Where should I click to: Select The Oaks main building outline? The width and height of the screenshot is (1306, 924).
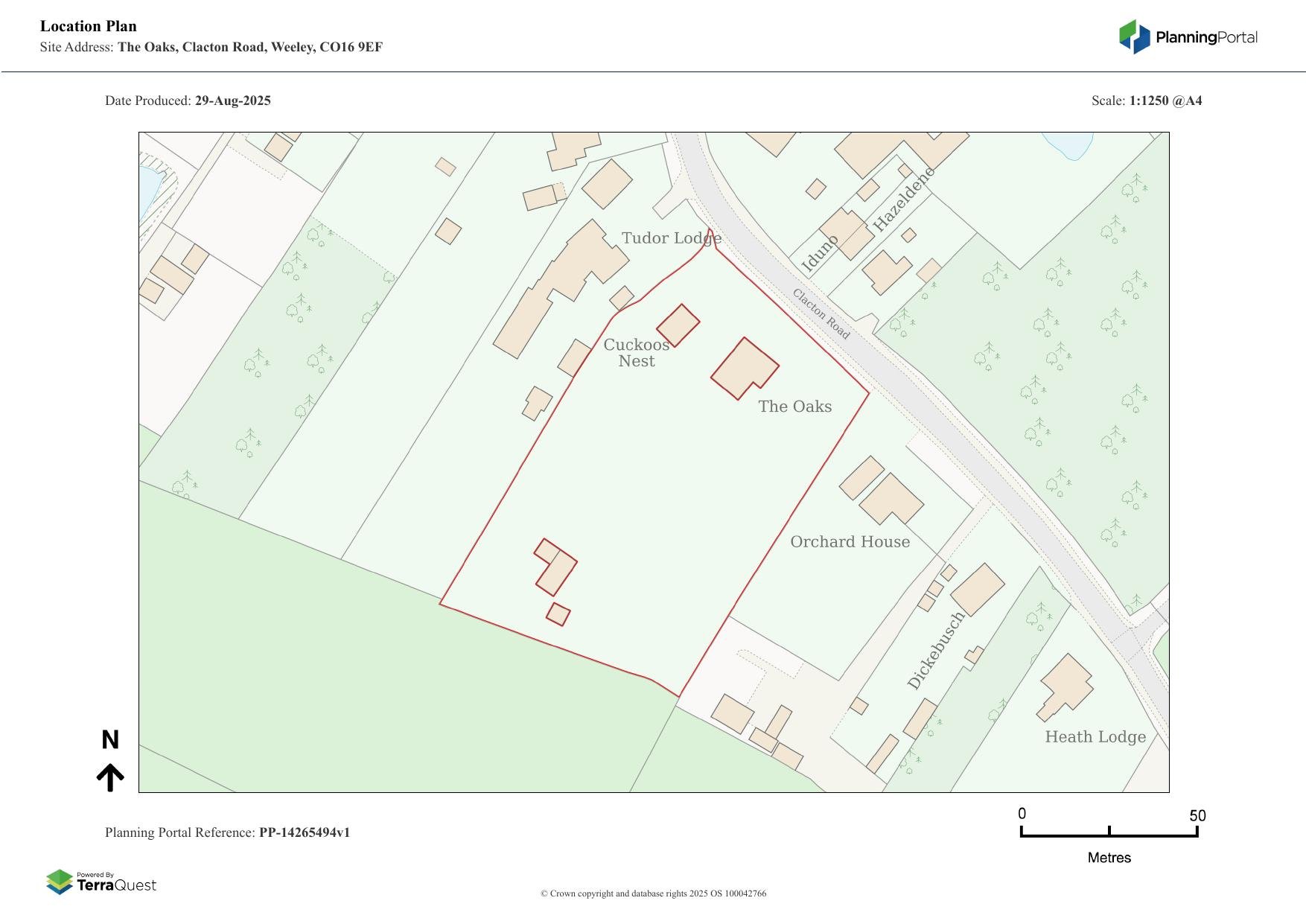coord(744,369)
